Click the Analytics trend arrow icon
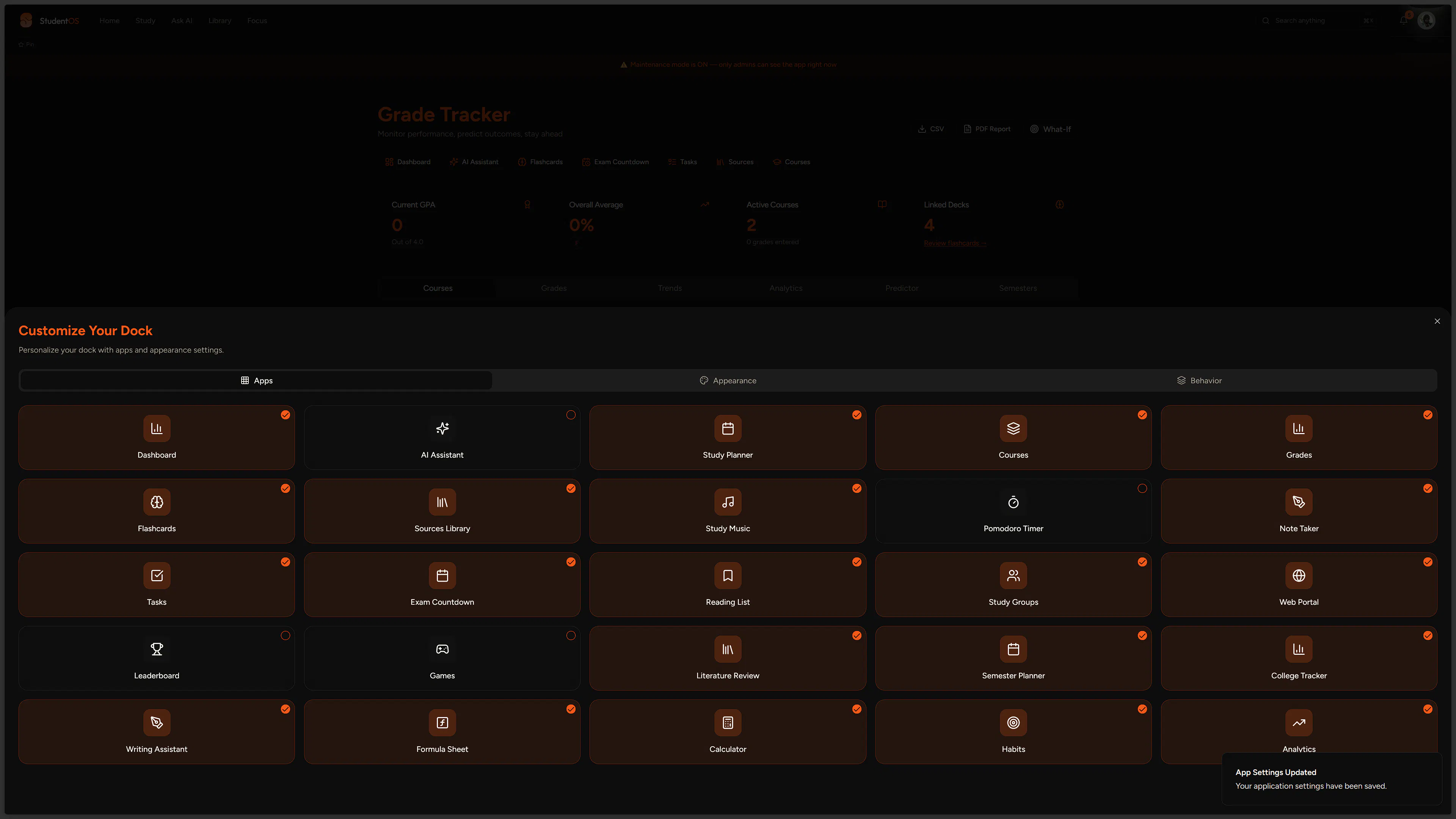The height and width of the screenshot is (819, 1456). pyautogui.click(x=1298, y=722)
